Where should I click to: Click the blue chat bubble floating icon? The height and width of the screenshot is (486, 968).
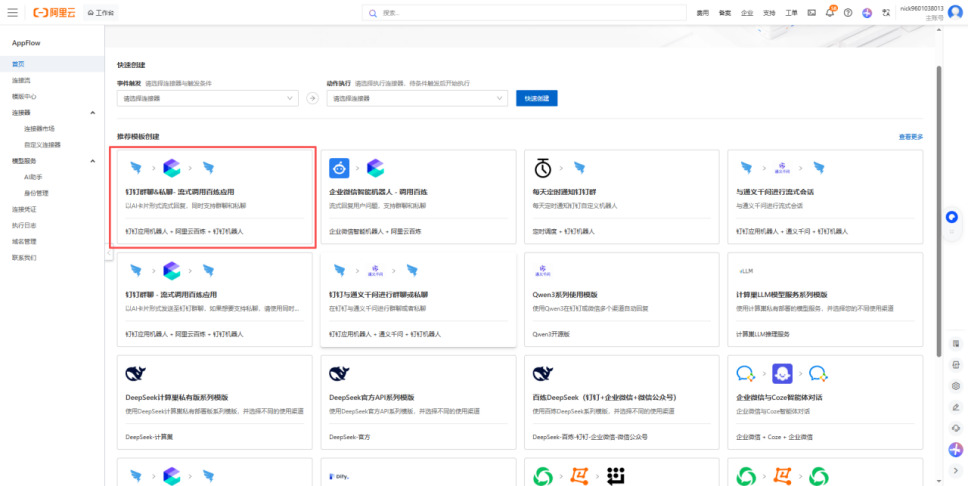(952, 217)
